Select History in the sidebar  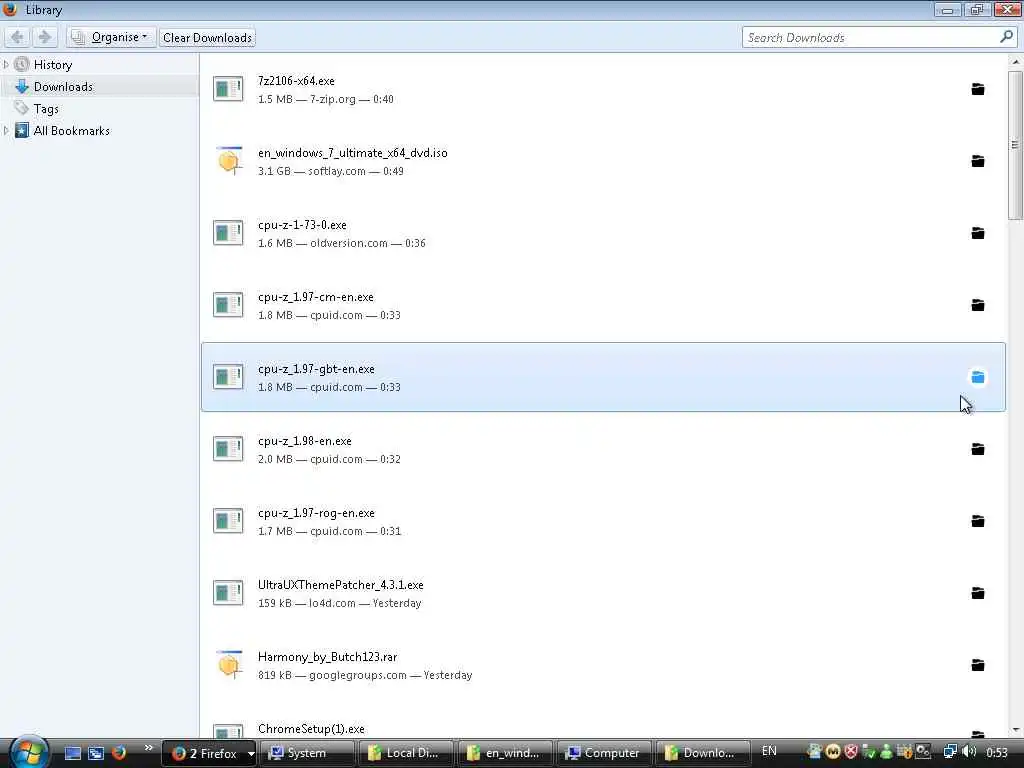[x=53, y=65]
